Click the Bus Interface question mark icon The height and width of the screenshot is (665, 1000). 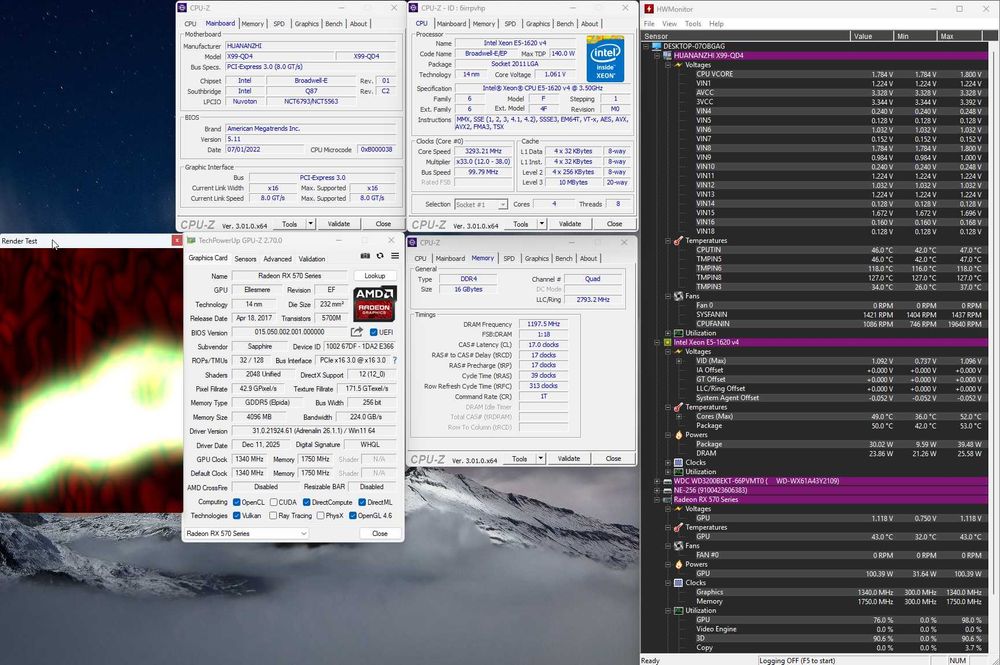pos(395,360)
